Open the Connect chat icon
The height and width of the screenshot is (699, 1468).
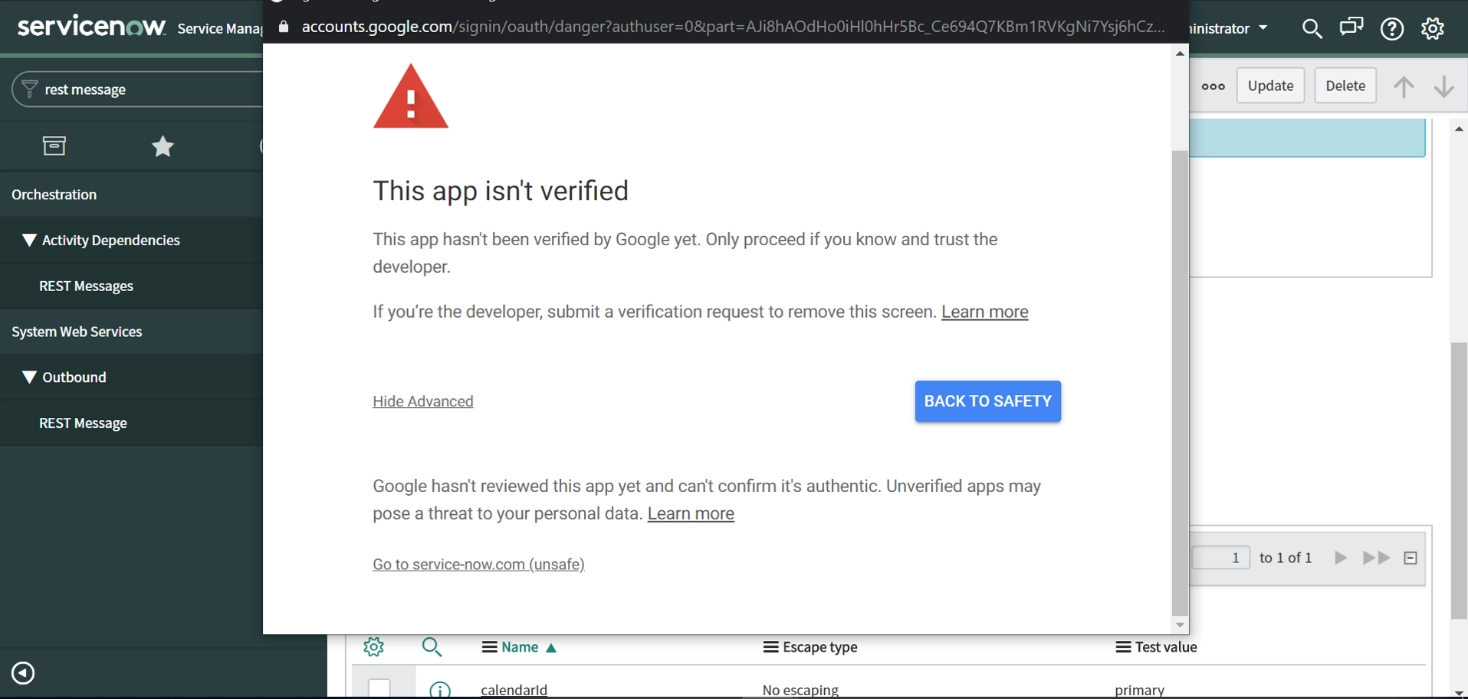pyautogui.click(x=1352, y=28)
